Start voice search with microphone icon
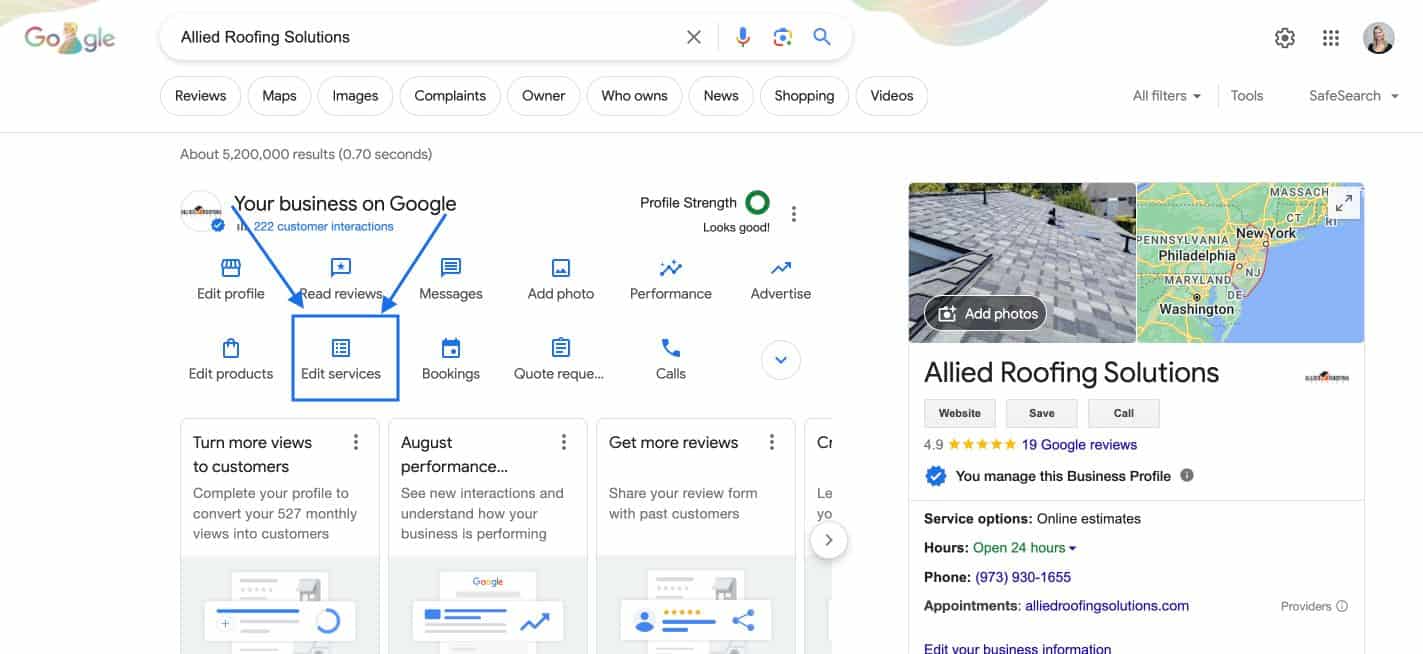This screenshot has height=654, width=1423. tap(742, 37)
